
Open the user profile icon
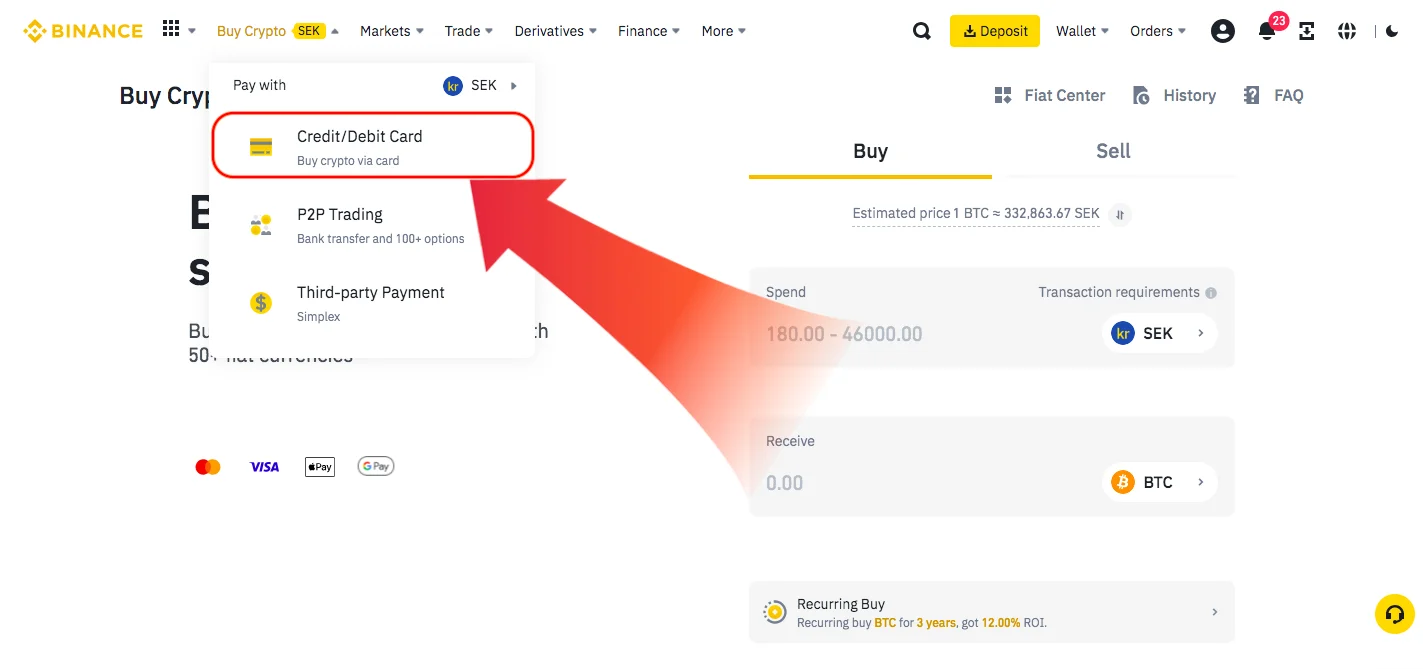coord(1222,31)
